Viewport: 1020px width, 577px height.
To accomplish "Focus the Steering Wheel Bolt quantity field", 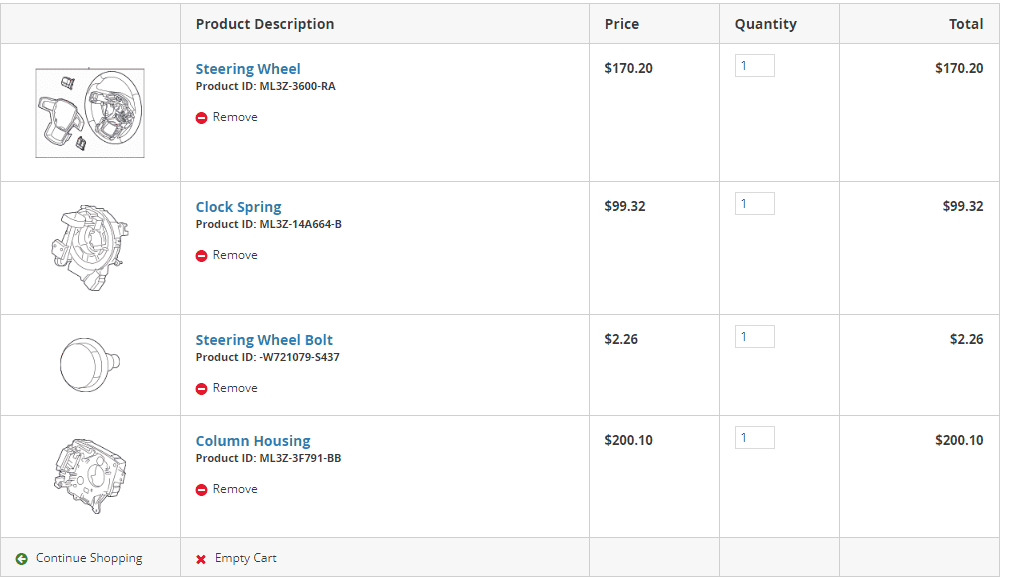I will click(755, 337).
